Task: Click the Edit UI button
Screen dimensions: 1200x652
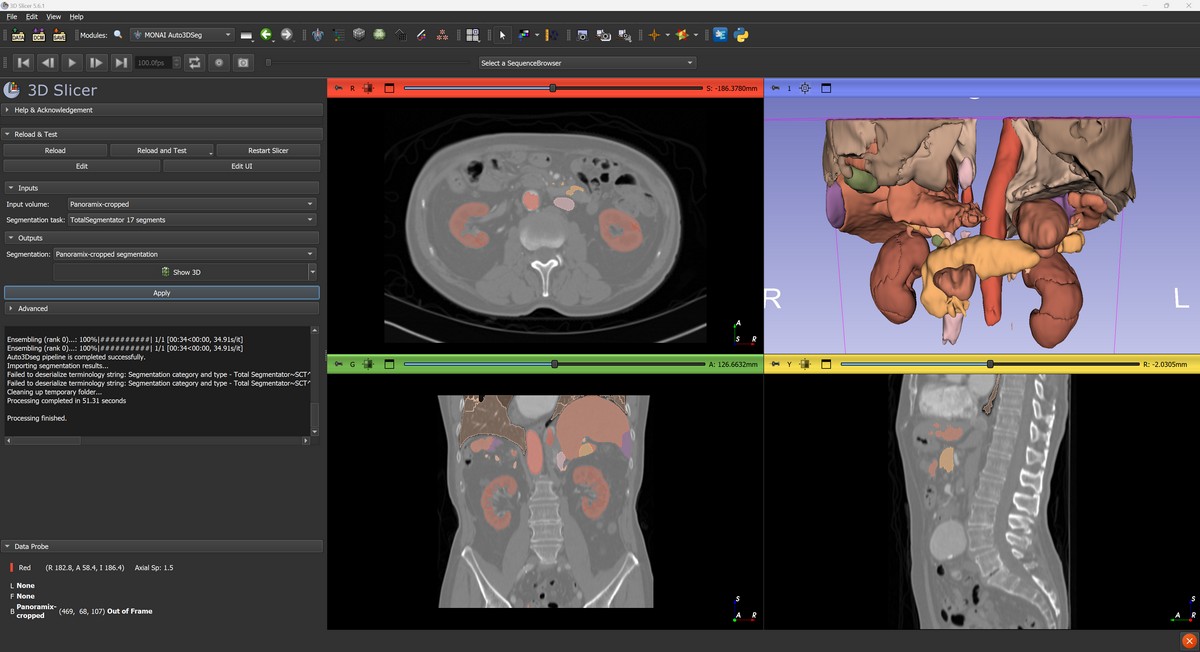Action: pos(241,166)
